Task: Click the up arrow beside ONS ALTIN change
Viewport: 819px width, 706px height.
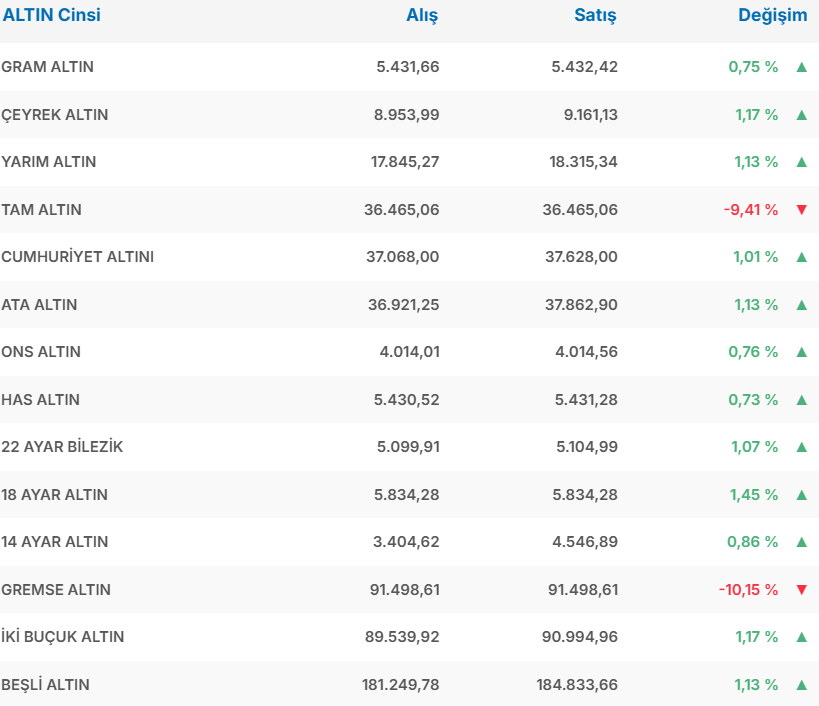Action: [801, 352]
